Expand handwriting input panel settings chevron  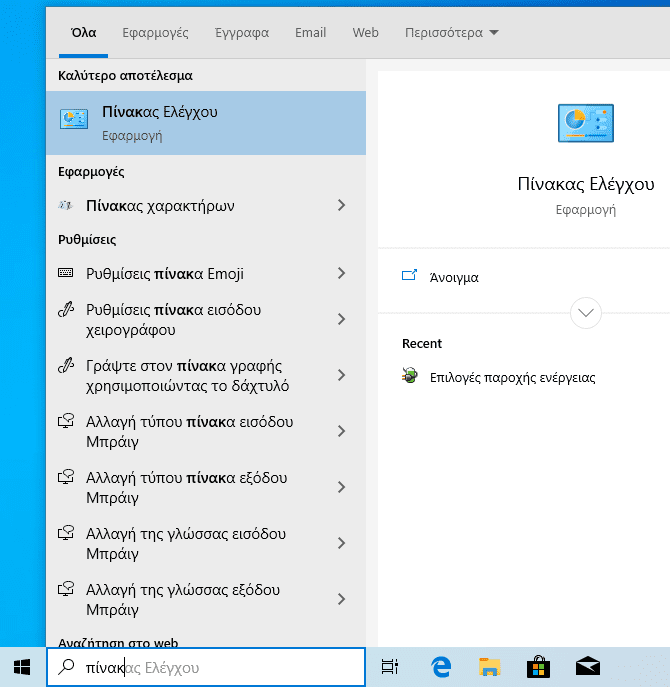341,319
